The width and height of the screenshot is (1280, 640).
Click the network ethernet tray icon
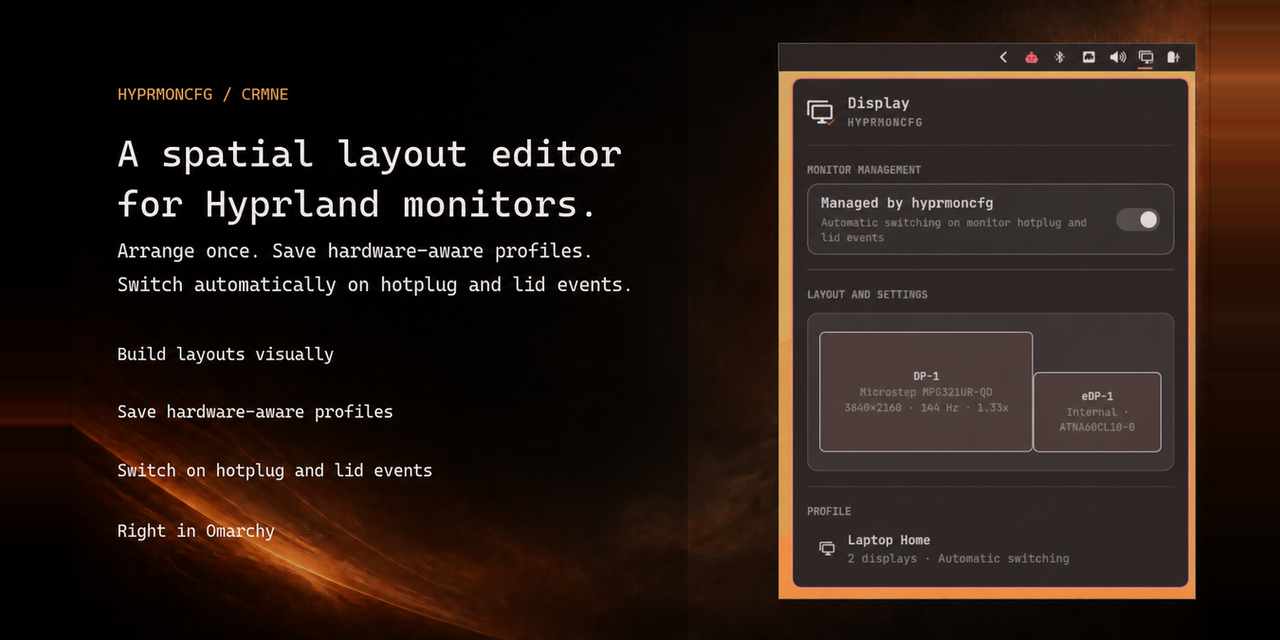[1089, 57]
